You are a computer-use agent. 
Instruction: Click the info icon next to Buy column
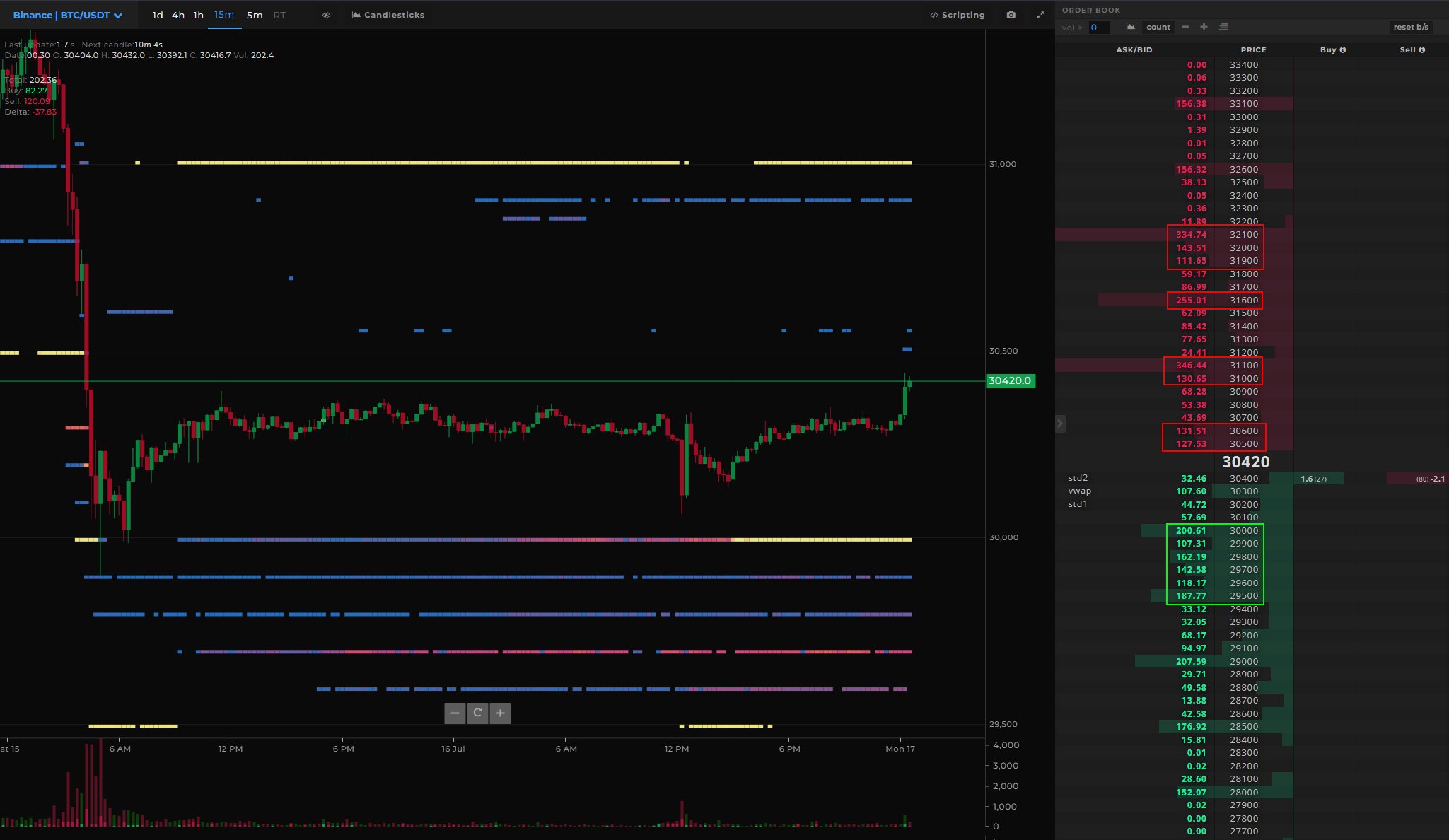(1343, 49)
